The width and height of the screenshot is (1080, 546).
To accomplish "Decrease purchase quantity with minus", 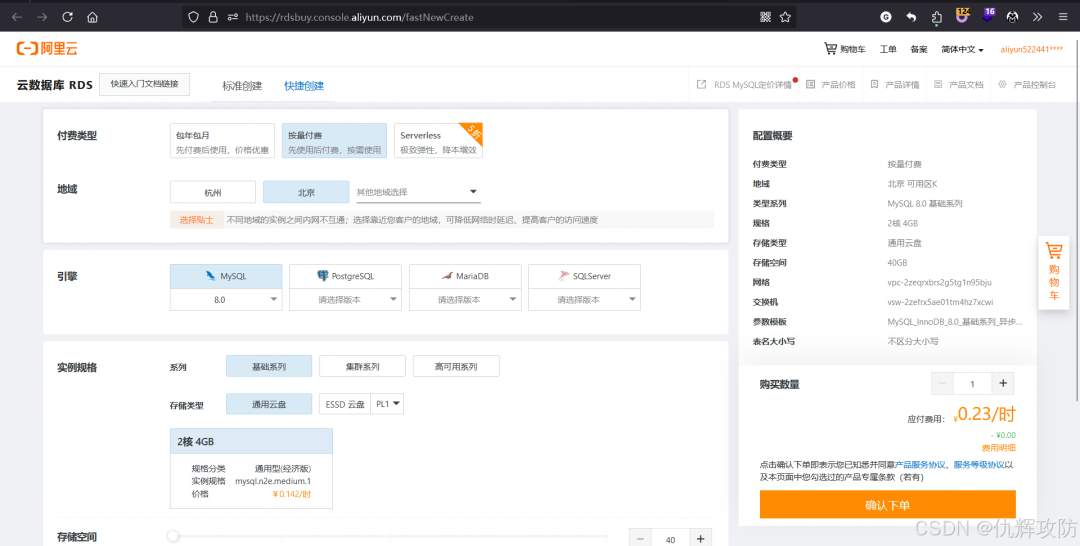I will [942, 384].
